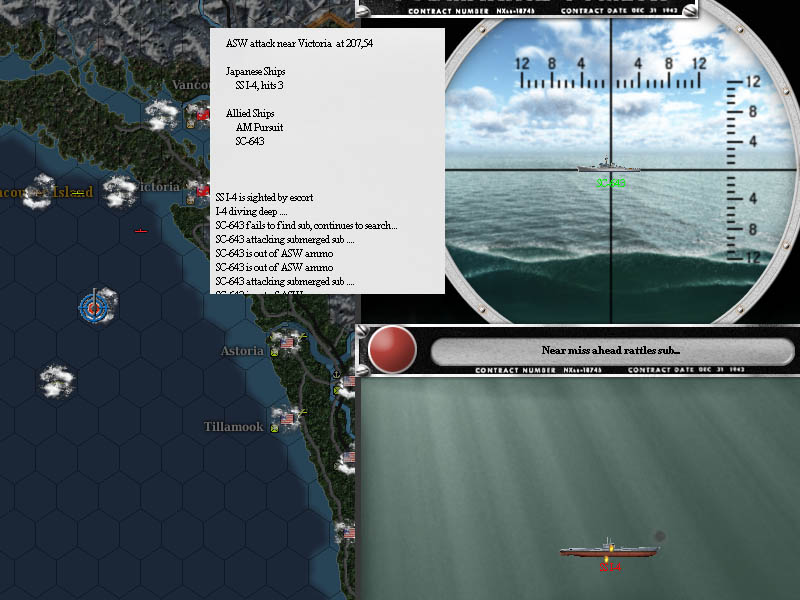Click the 'SS I-4 is sighted by escort' line
Viewport: 800px width, 600px height.
pos(264,197)
